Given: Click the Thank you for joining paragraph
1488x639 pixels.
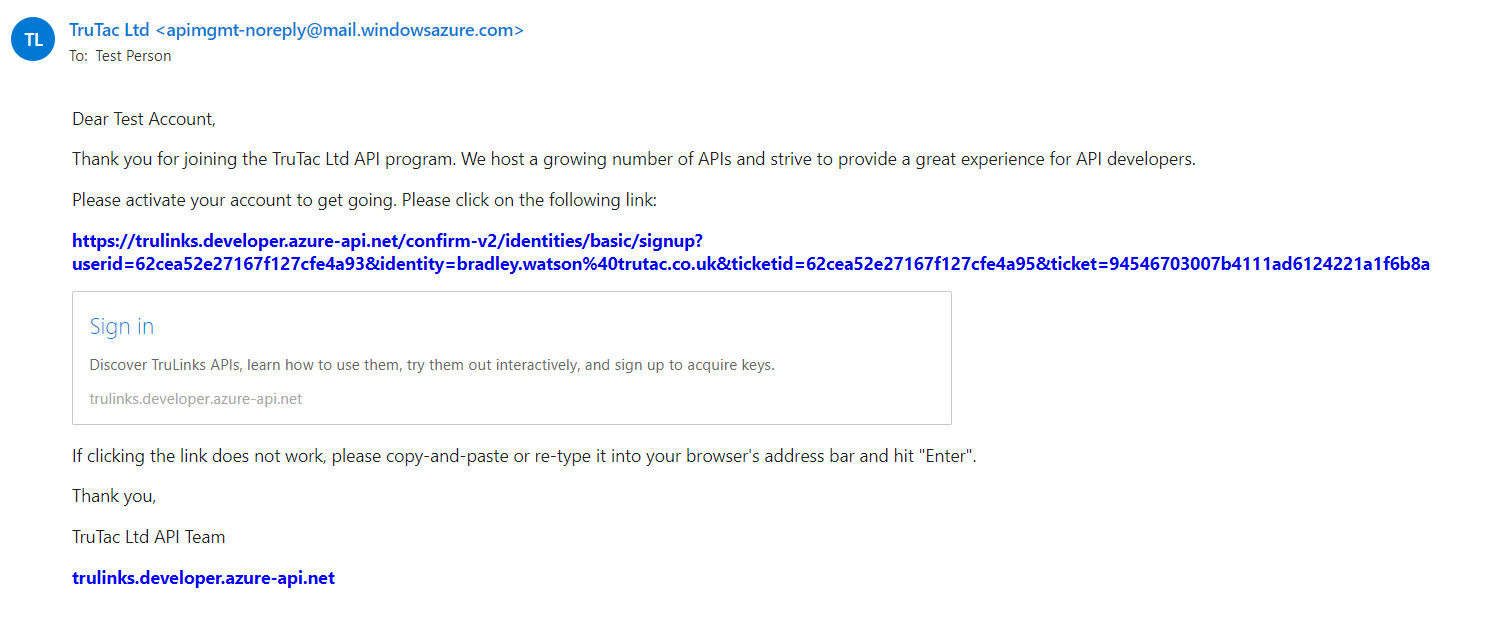Looking at the screenshot, I should [634, 159].
